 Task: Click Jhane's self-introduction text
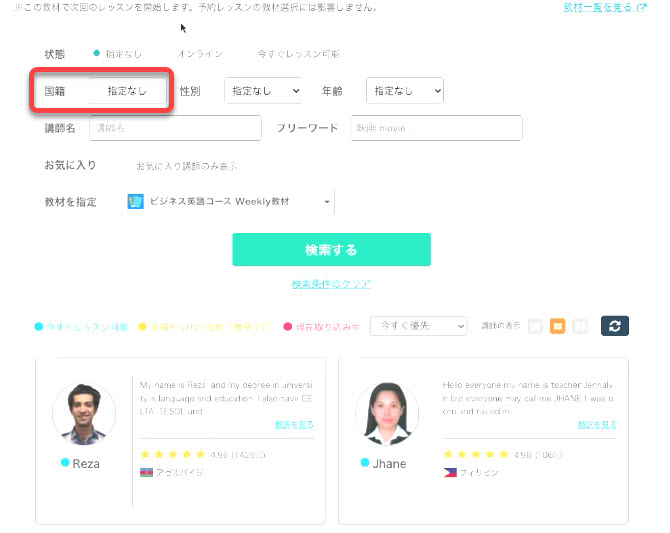click(528, 398)
